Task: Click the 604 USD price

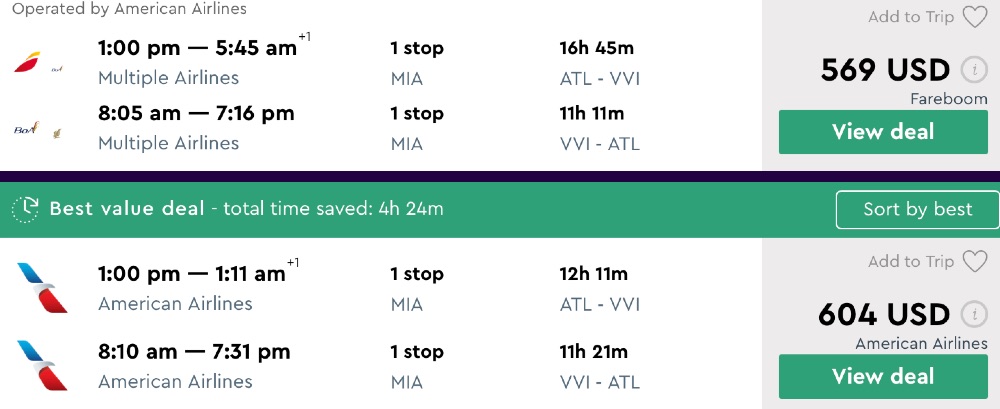Action: pos(883,314)
